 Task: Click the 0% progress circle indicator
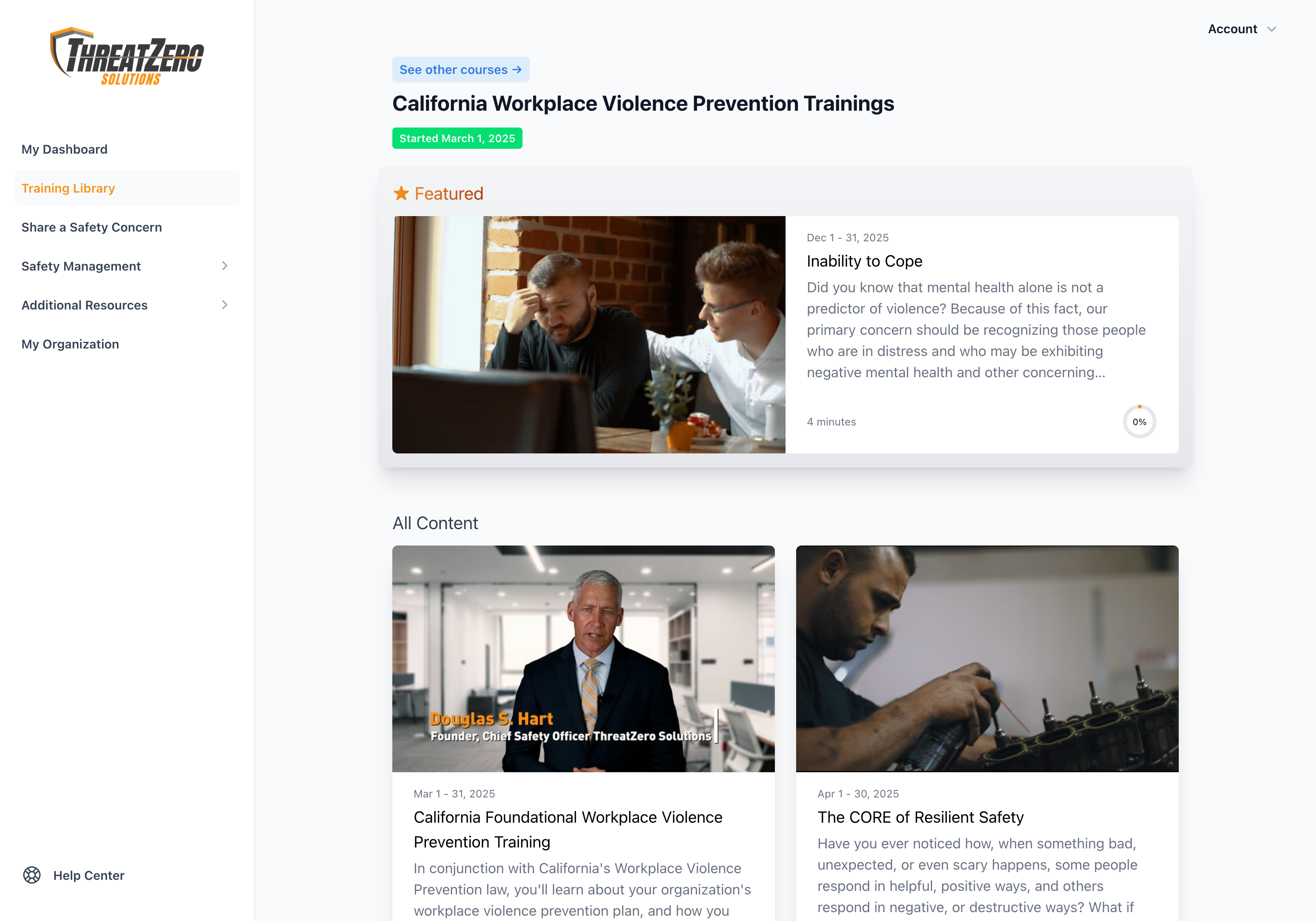click(x=1139, y=422)
